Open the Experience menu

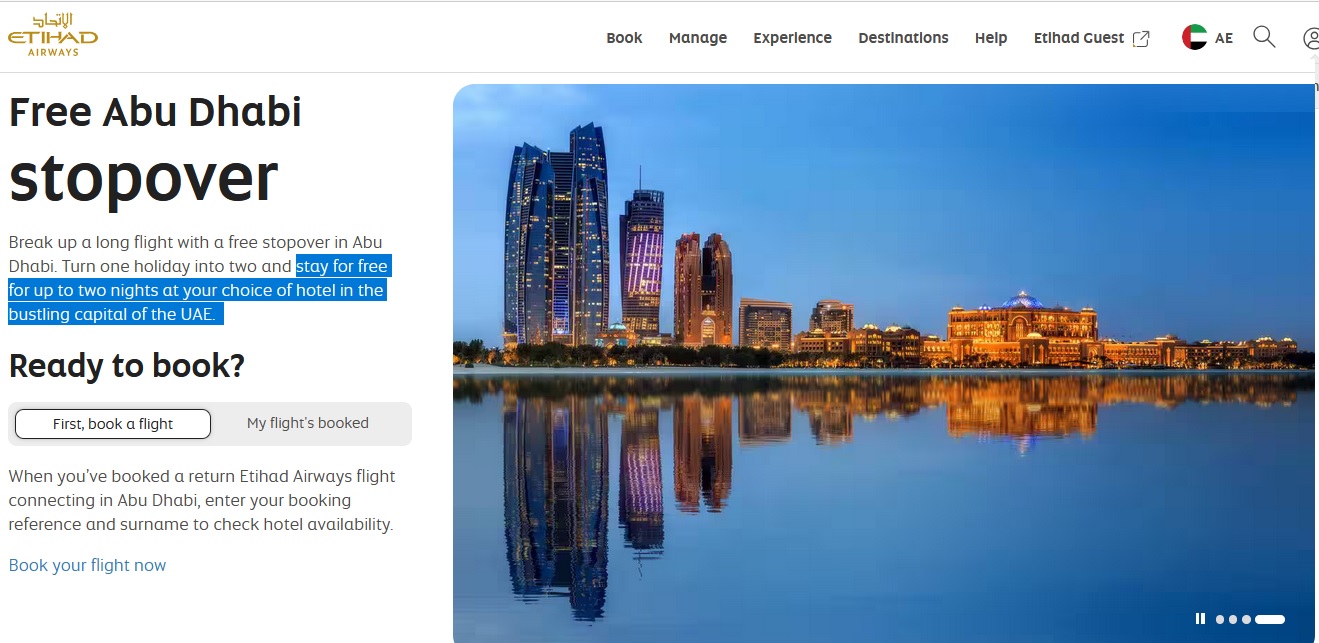click(792, 38)
